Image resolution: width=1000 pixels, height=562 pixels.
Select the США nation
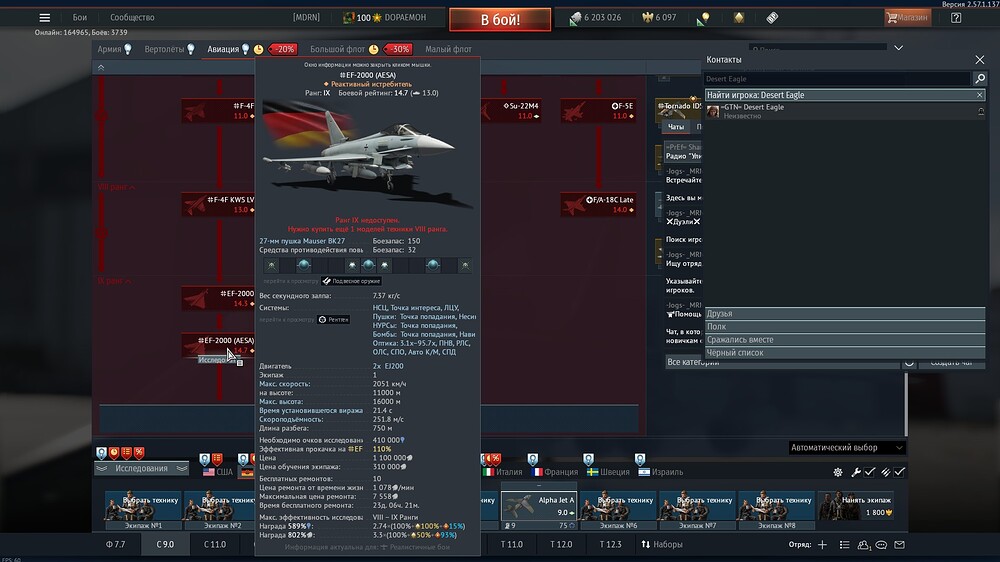[x=218, y=472]
